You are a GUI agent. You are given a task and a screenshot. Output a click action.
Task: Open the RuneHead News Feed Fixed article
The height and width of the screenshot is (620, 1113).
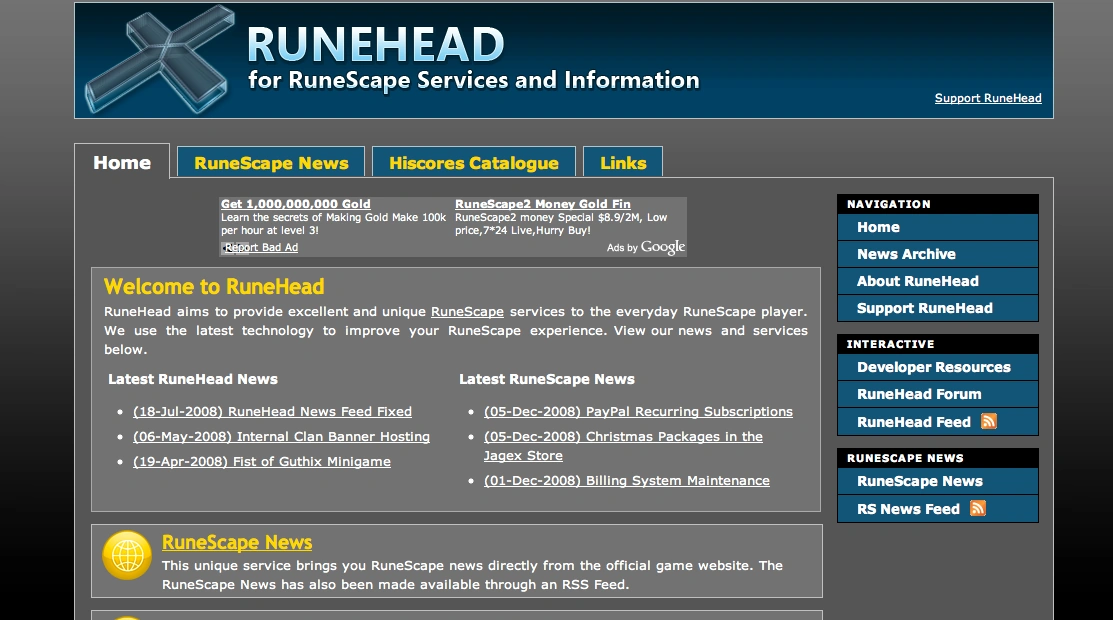click(x=272, y=411)
